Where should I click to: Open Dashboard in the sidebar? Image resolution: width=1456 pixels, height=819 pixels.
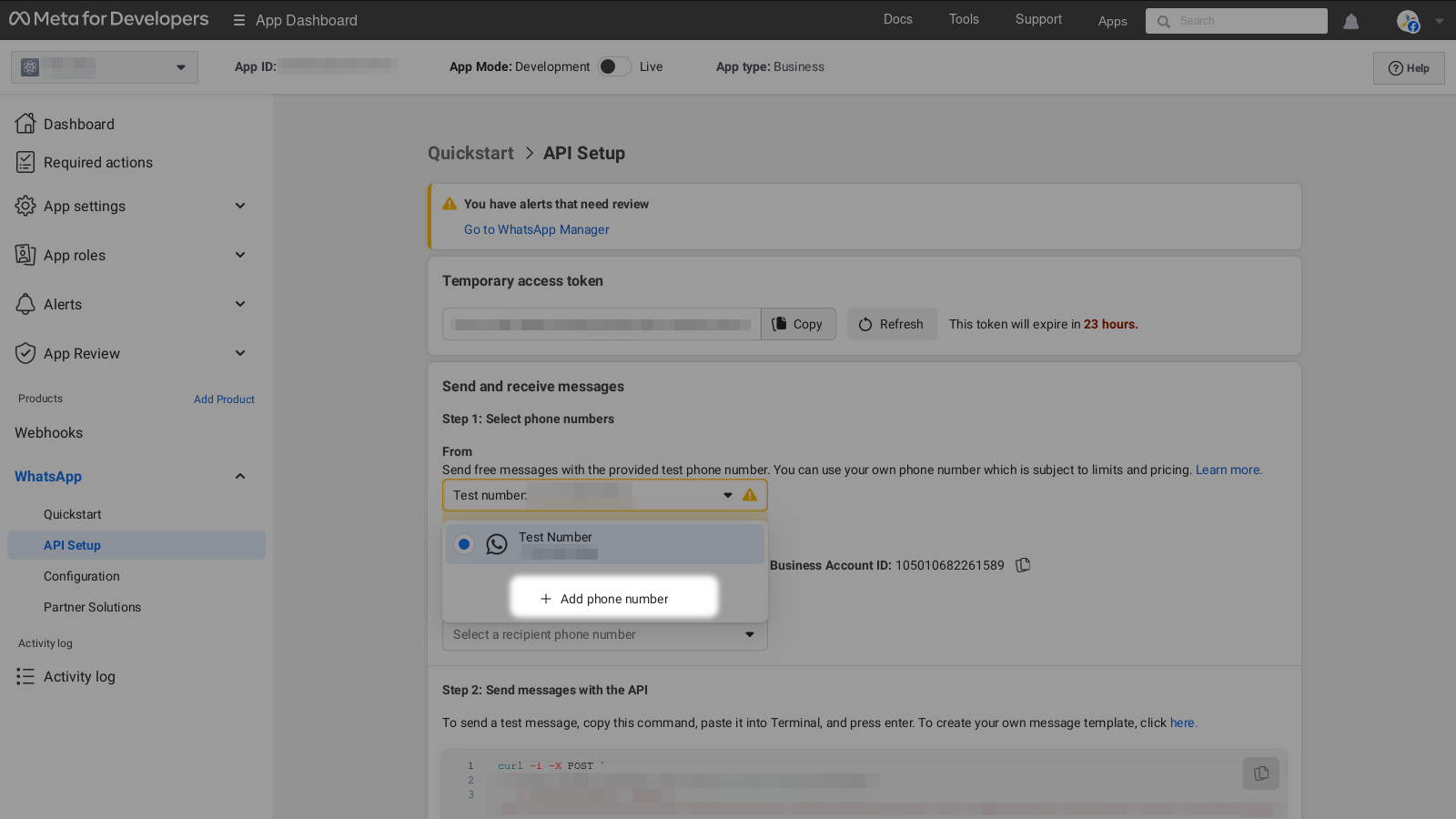click(79, 124)
